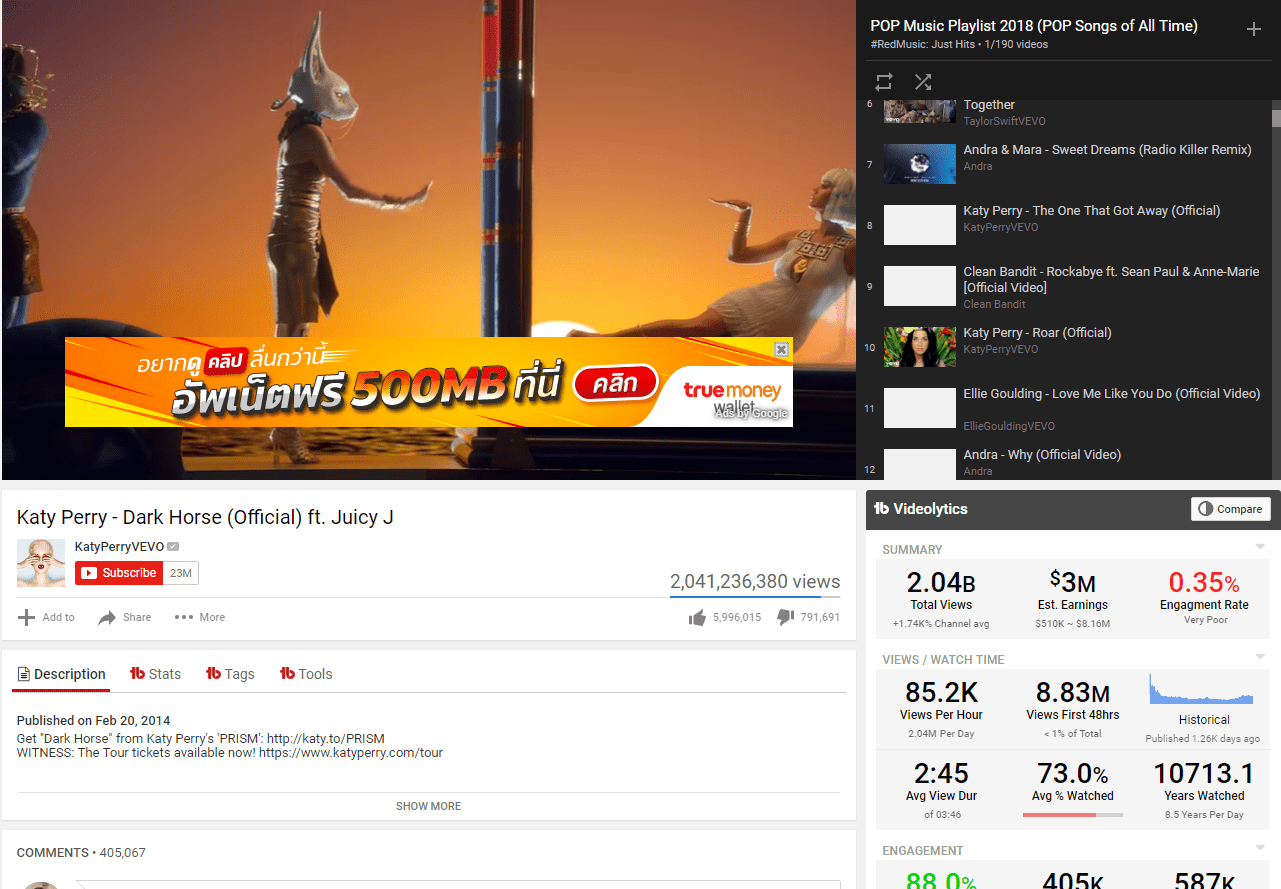
Task: Click the Stats tab TubeBuddy icon
Action: [138, 674]
